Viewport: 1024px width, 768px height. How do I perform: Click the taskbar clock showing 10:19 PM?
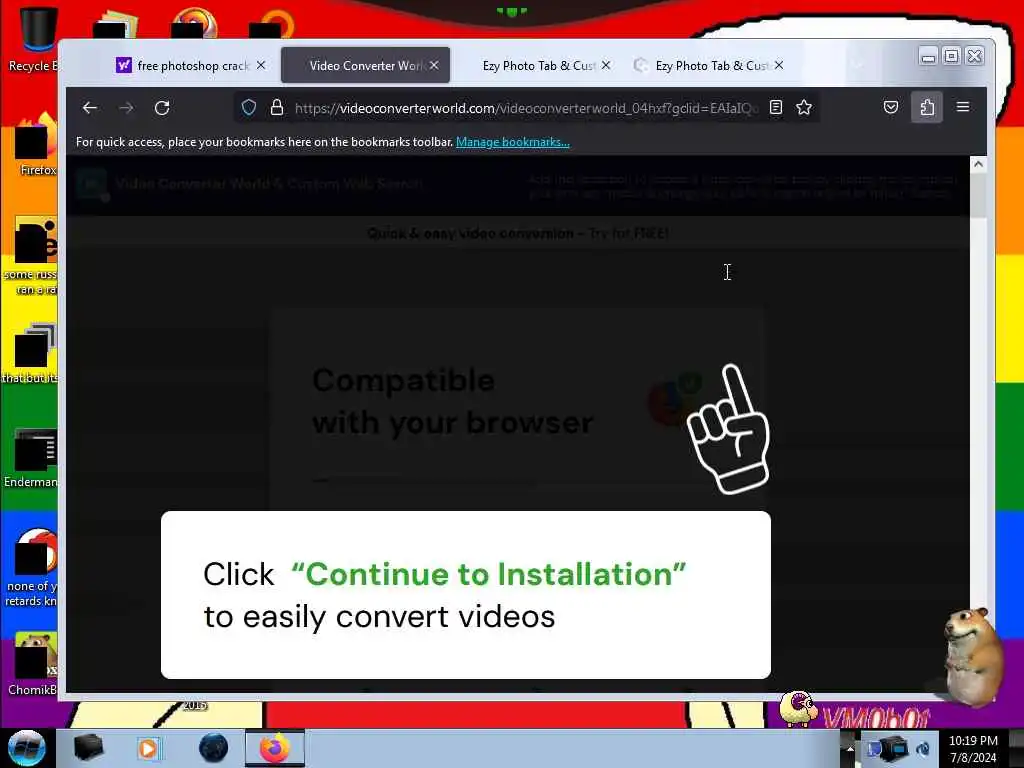tap(973, 748)
